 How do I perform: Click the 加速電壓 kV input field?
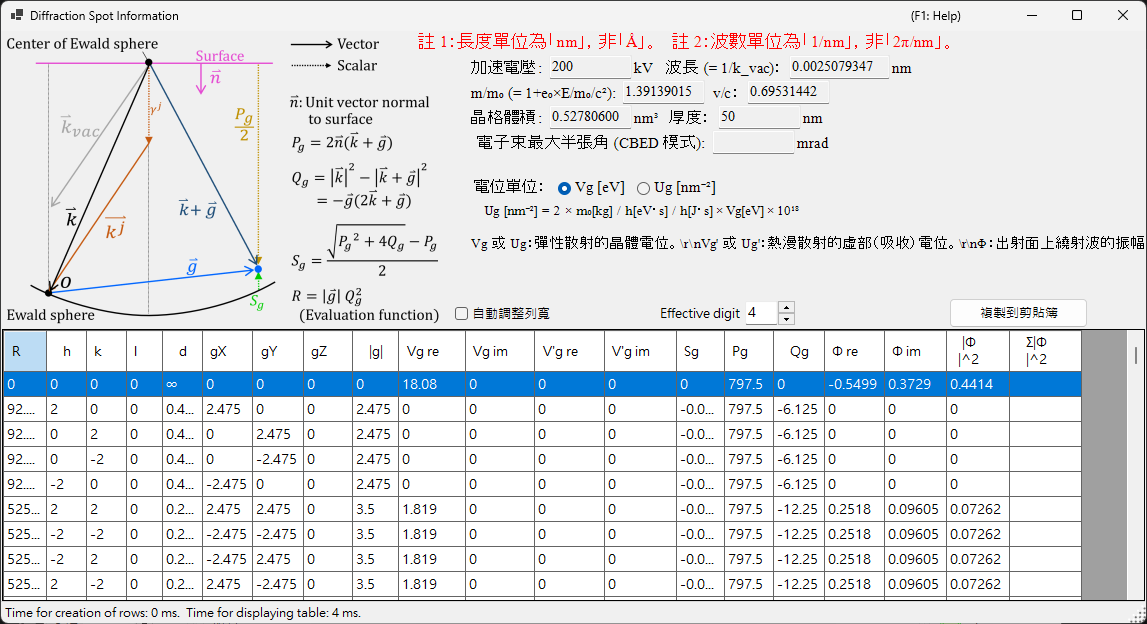pos(590,67)
